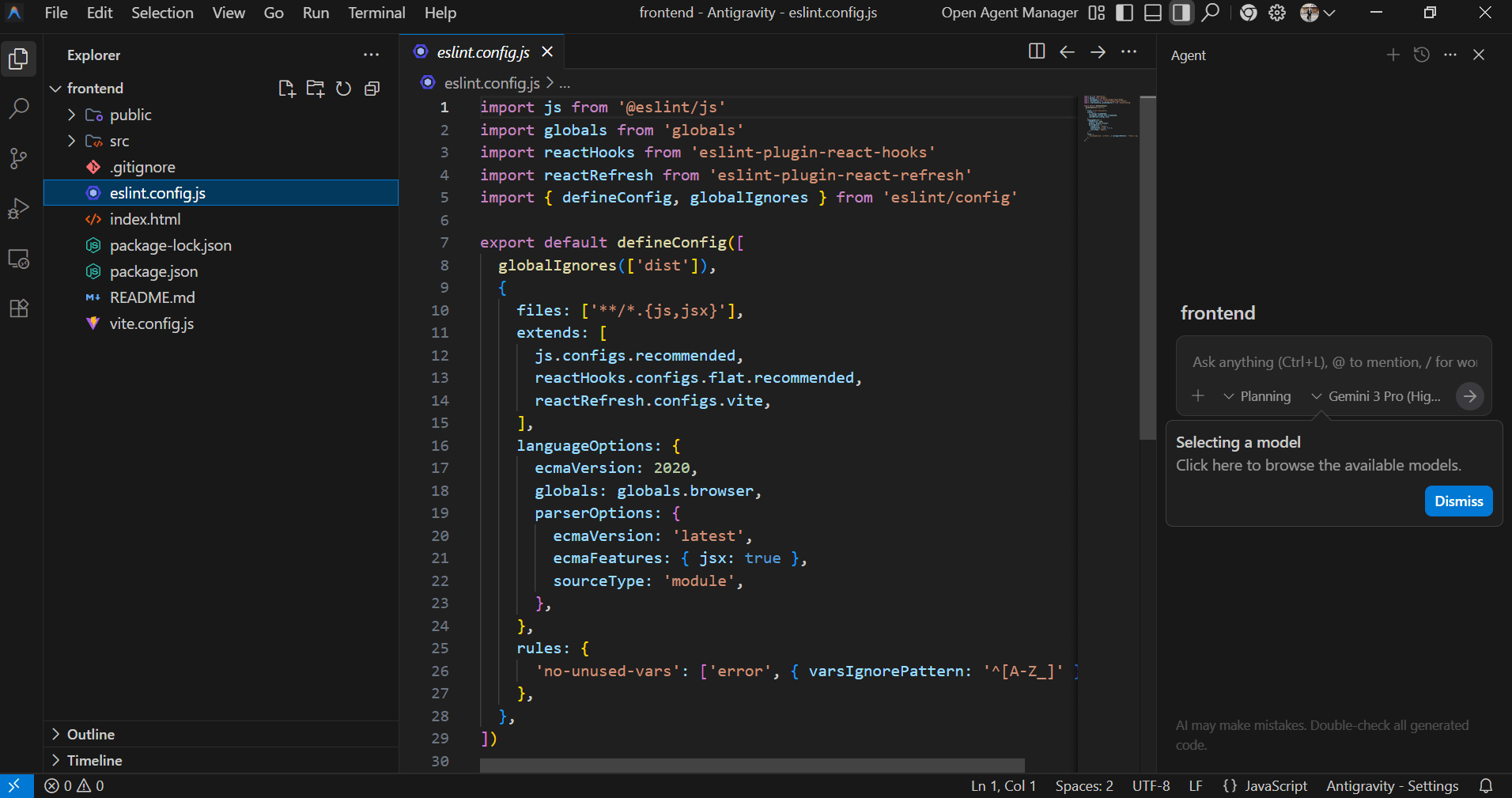
Task: Toggle the Agent secondary side bar
Action: click(x=1181, y=13)
